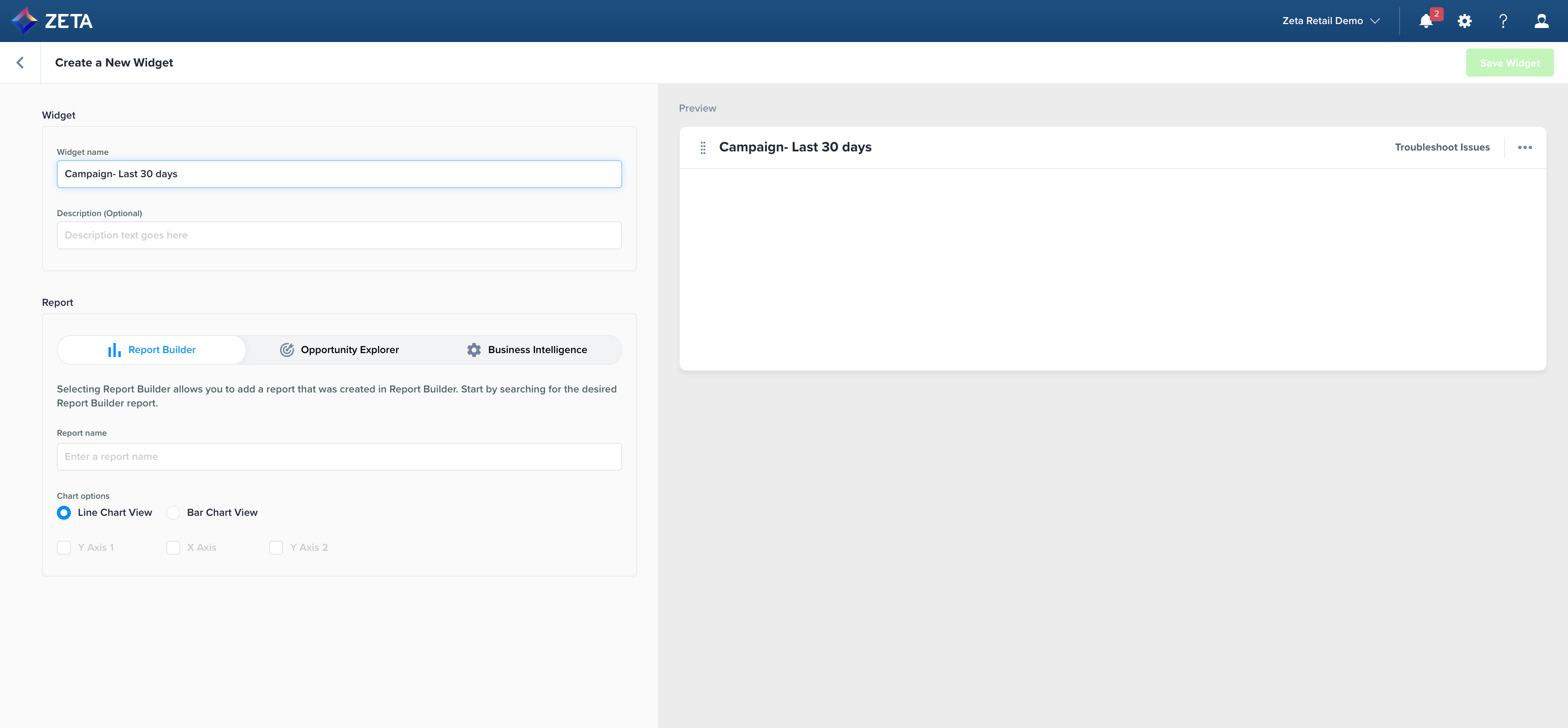Image resolution: width=1568 pixels, height=728 pixels.
Task: Open settings gear in top bar
Action: [x=1464, y=21]
